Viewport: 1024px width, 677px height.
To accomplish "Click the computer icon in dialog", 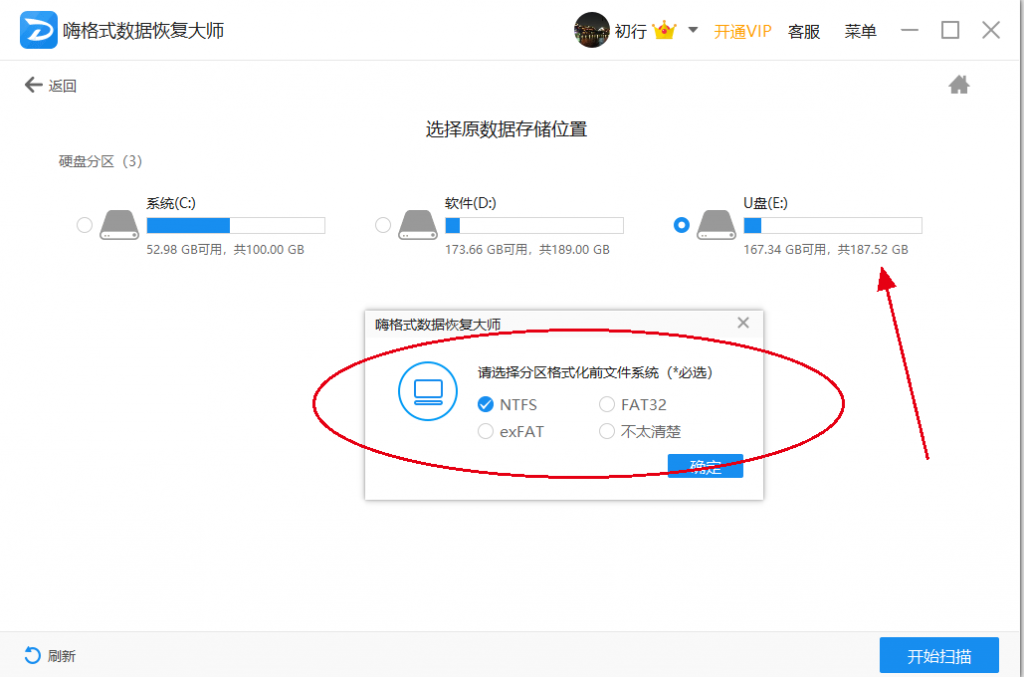I will coord(428,392).
